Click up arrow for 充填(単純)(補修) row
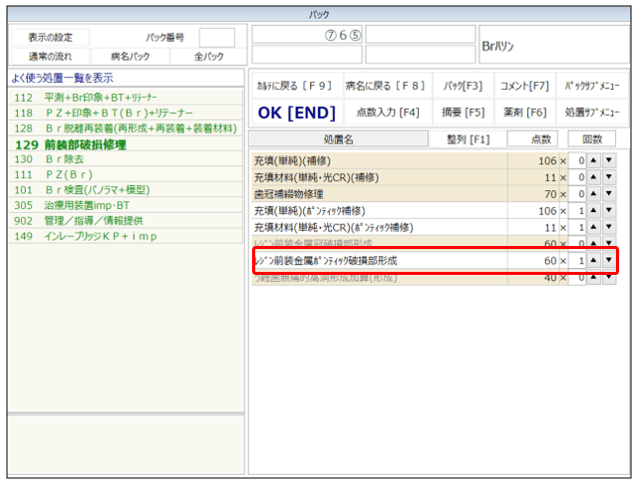 click(593, 161)
